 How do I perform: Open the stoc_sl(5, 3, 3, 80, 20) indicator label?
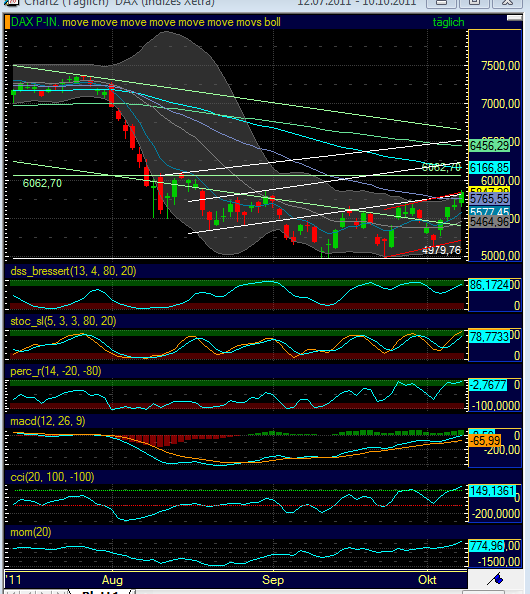point(63,321)
